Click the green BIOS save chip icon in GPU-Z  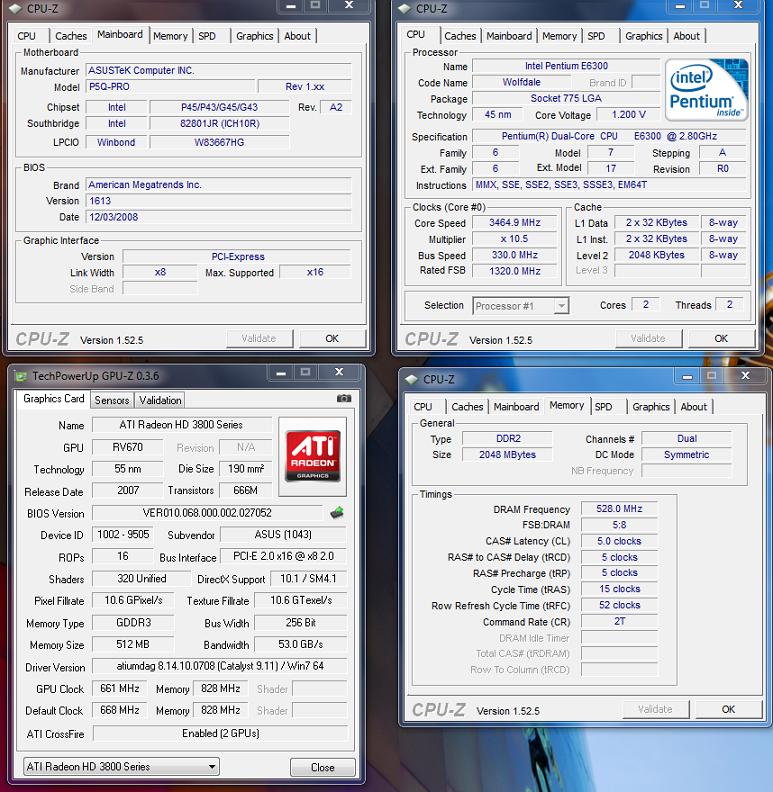coord(337,513)
